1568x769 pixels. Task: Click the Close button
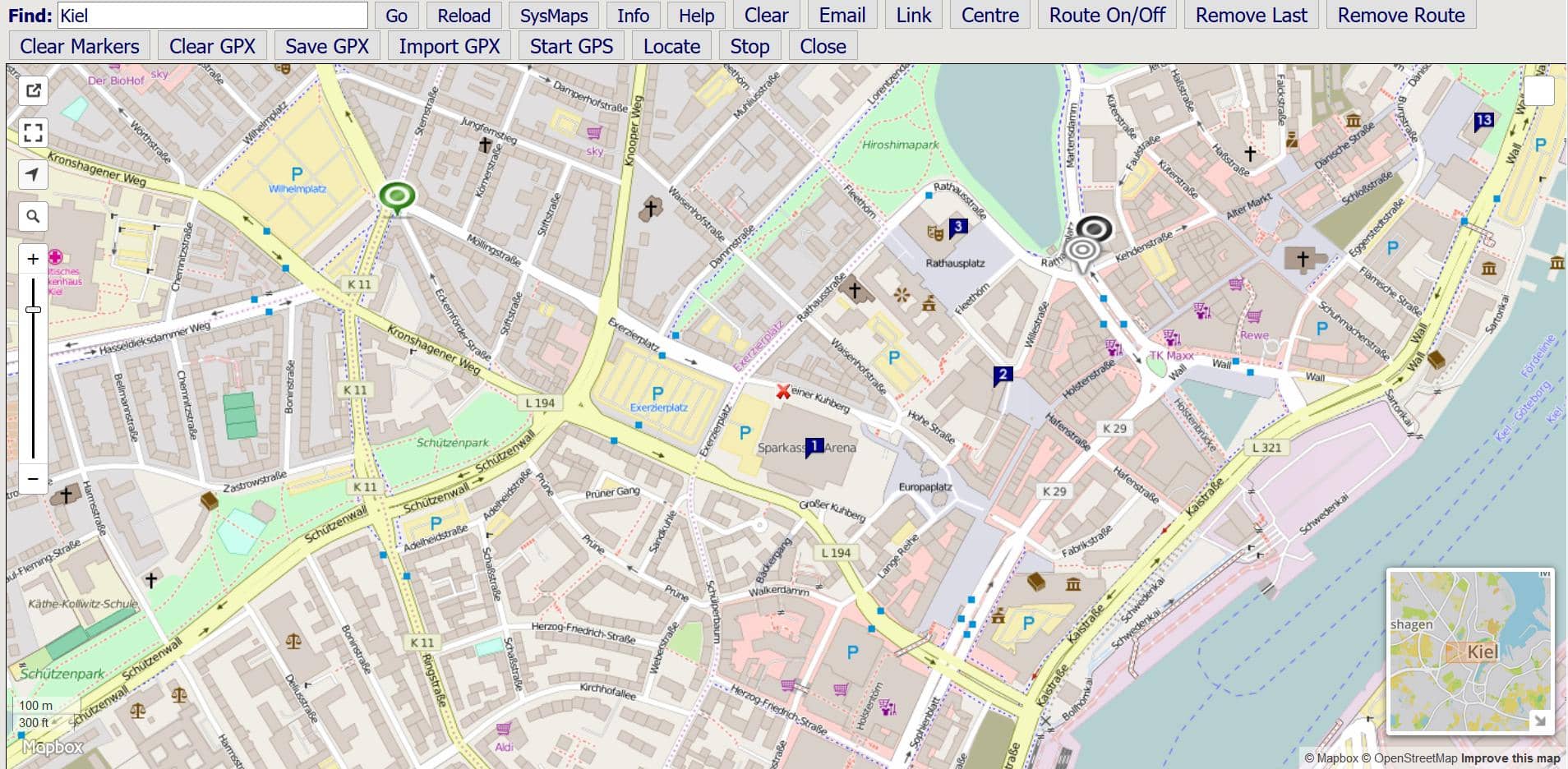[x=823, y=47]
